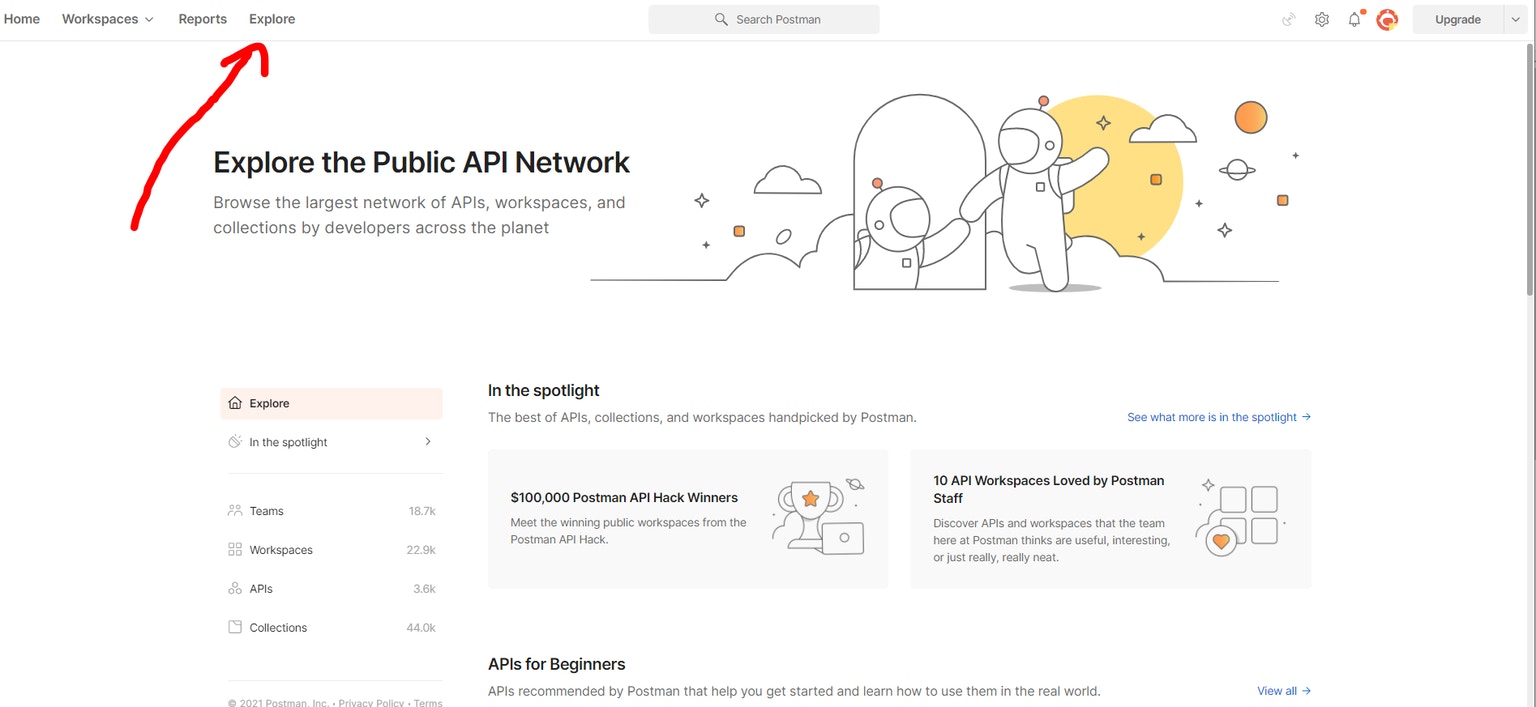Image resolution: width=1536 pixels, height=707 pixels.
Task: Click the house icon beside Explore
Action: click(235, 403)
